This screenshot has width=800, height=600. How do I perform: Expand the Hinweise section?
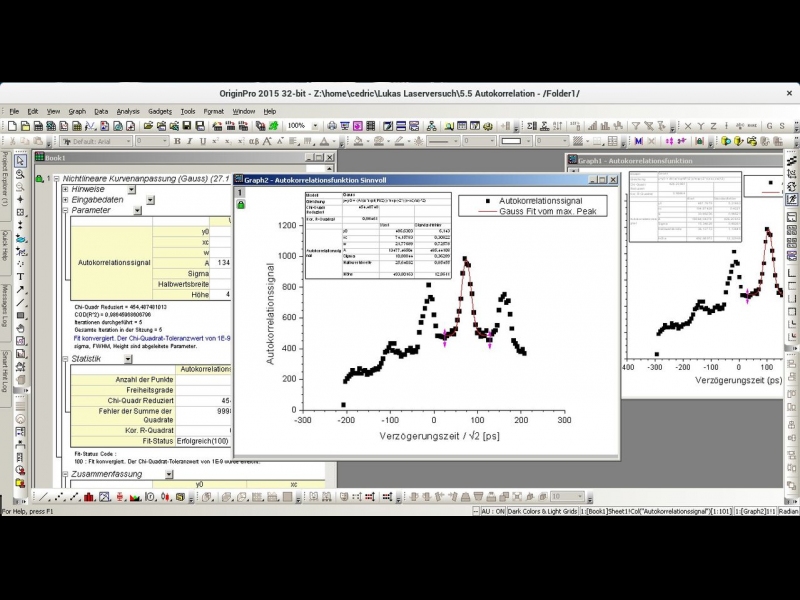[x=65, y=189]
